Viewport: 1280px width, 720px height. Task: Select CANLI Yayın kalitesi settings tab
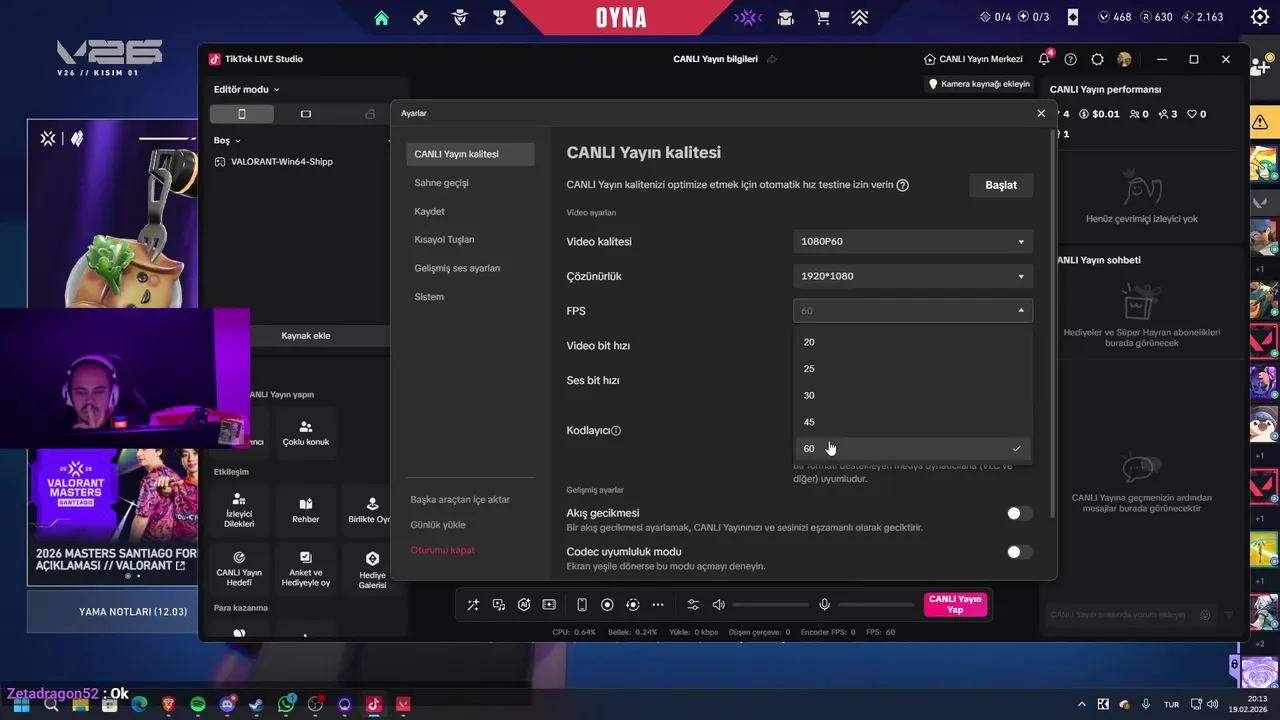click(470, 154)
